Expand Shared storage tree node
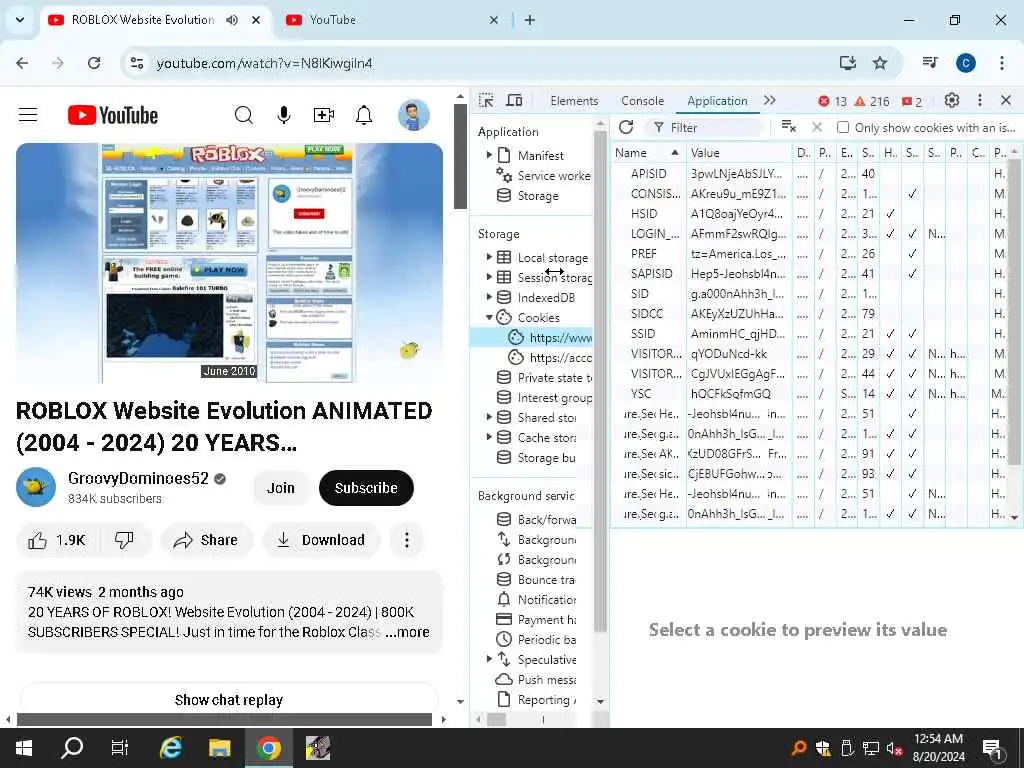Screen dimensions: 1024x768 point(489,417)
